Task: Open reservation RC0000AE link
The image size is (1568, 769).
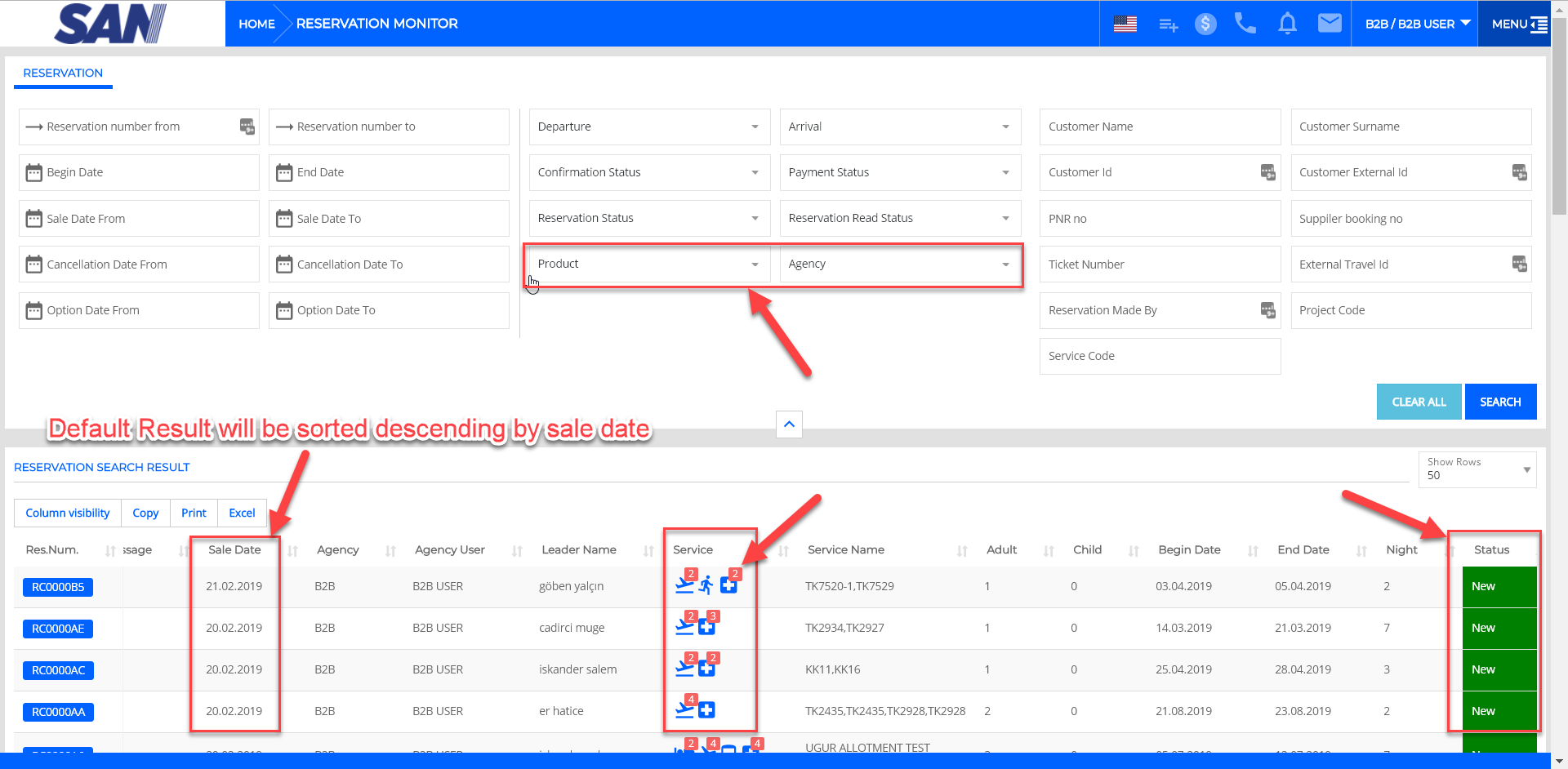Action: coord(58,629)
